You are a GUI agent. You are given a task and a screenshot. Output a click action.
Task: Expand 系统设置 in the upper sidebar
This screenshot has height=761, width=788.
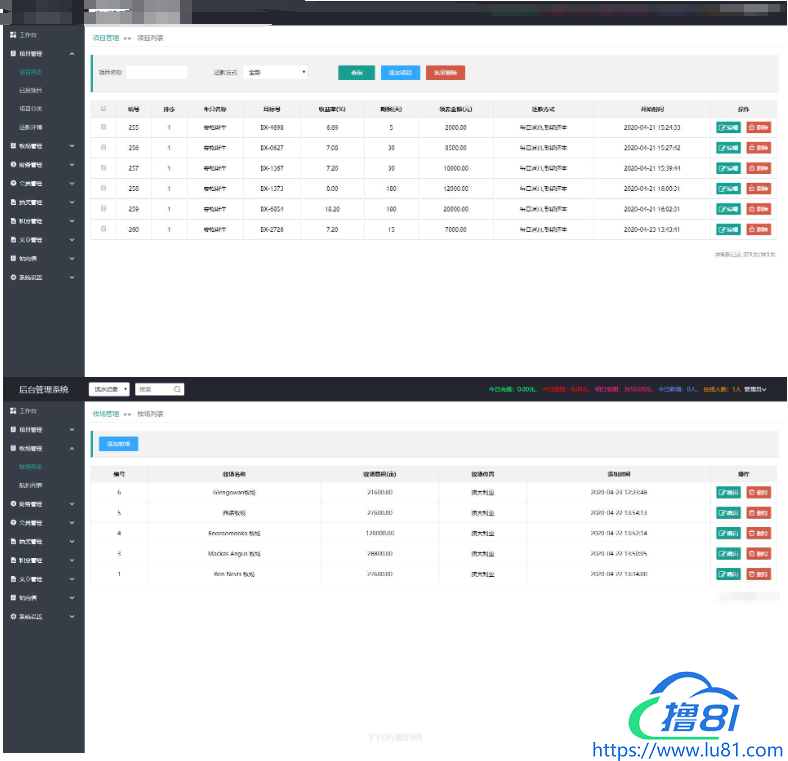pos(40,276)
